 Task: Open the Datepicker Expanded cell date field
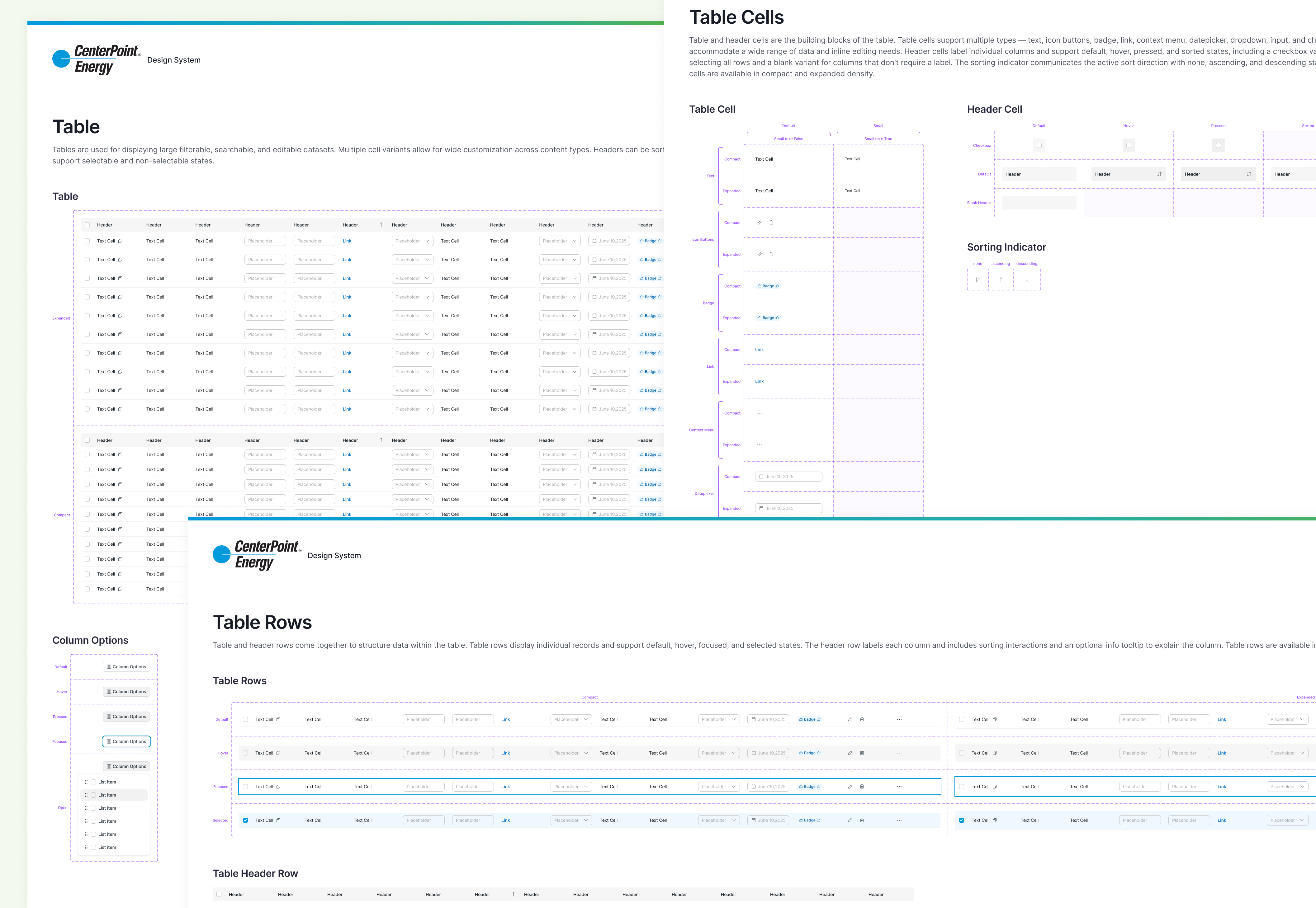coord(788,509)
